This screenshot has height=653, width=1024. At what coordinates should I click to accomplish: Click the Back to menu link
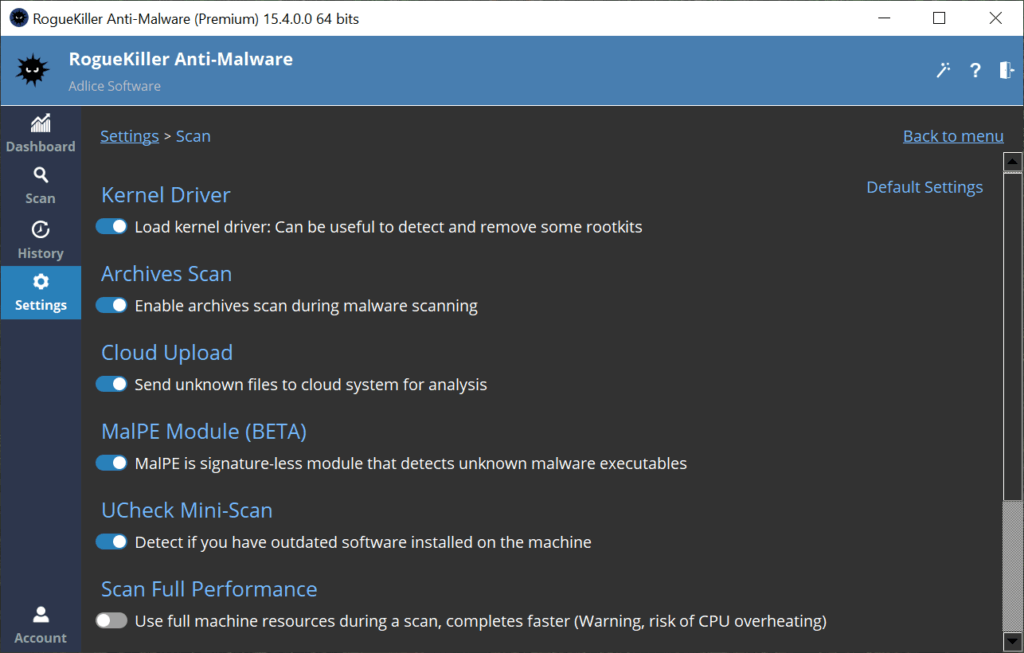pos(953,136)
